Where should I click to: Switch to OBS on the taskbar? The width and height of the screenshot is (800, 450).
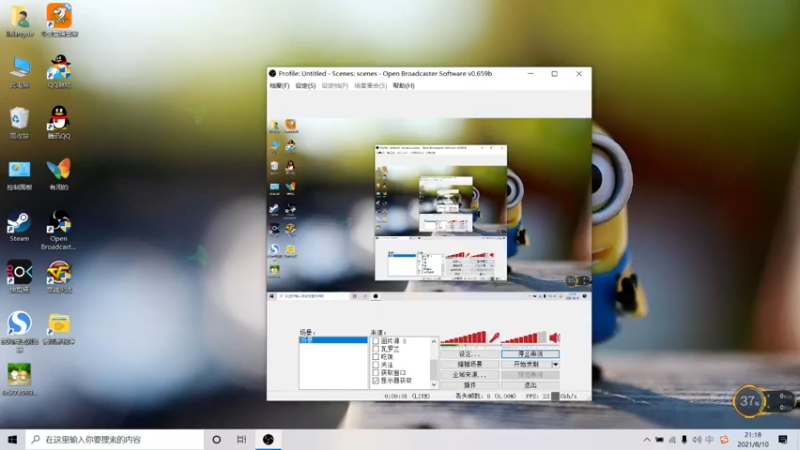(268, 439)
